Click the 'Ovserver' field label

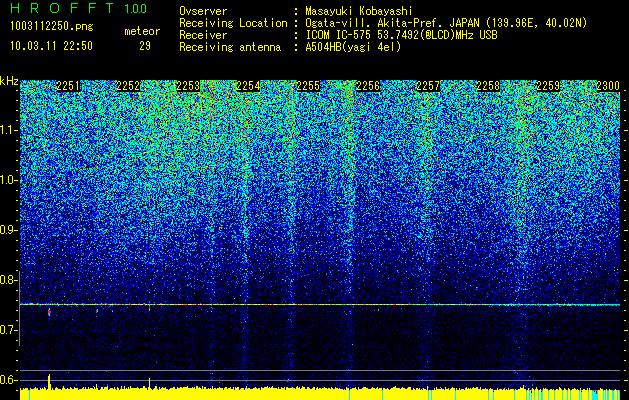click(x=203, y=11)
